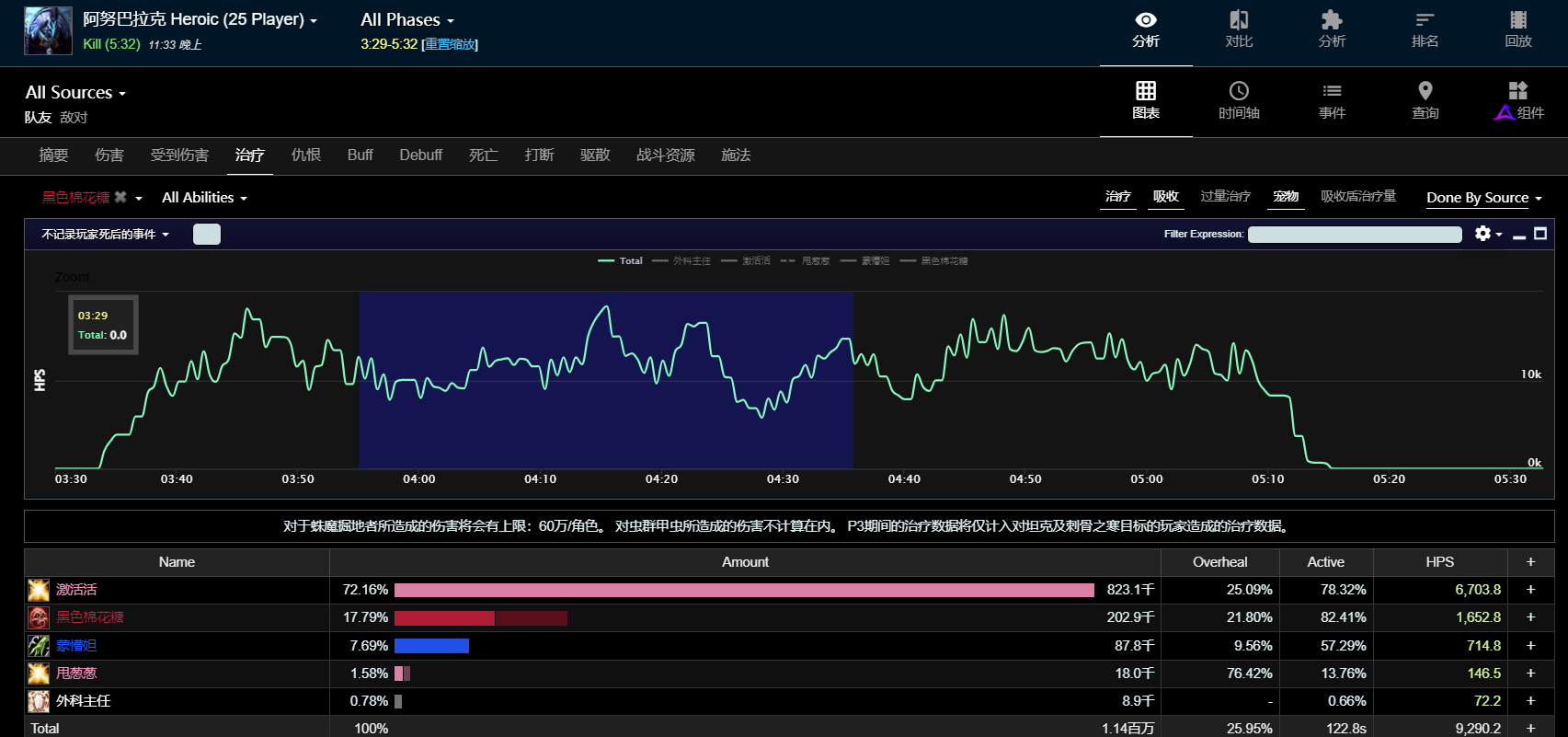Click the 蒙懵妲 row class icon
1568x737 pixels.
(x=39, y=646)
